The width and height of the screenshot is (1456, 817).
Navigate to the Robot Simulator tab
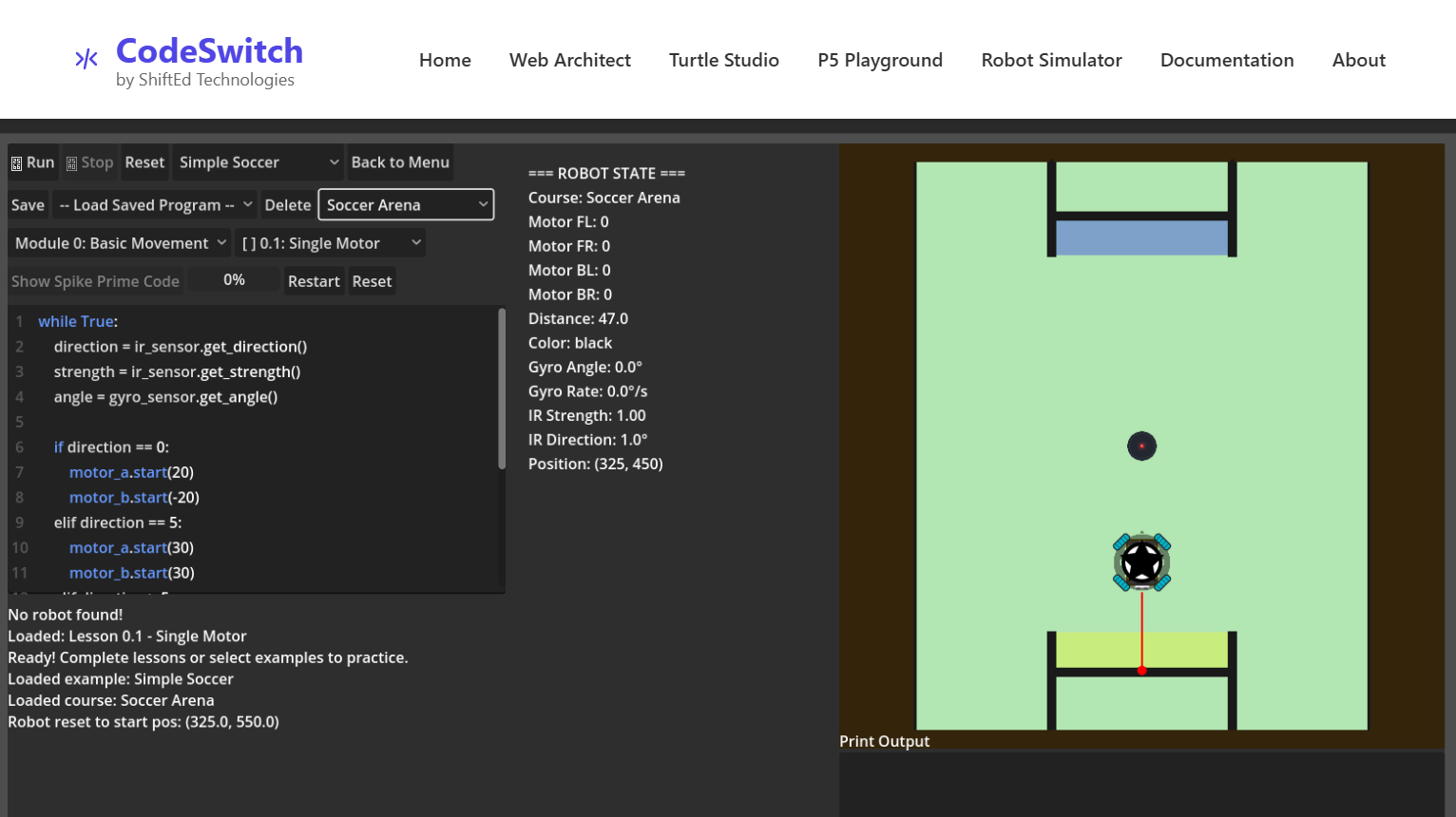coord(1051,60)
